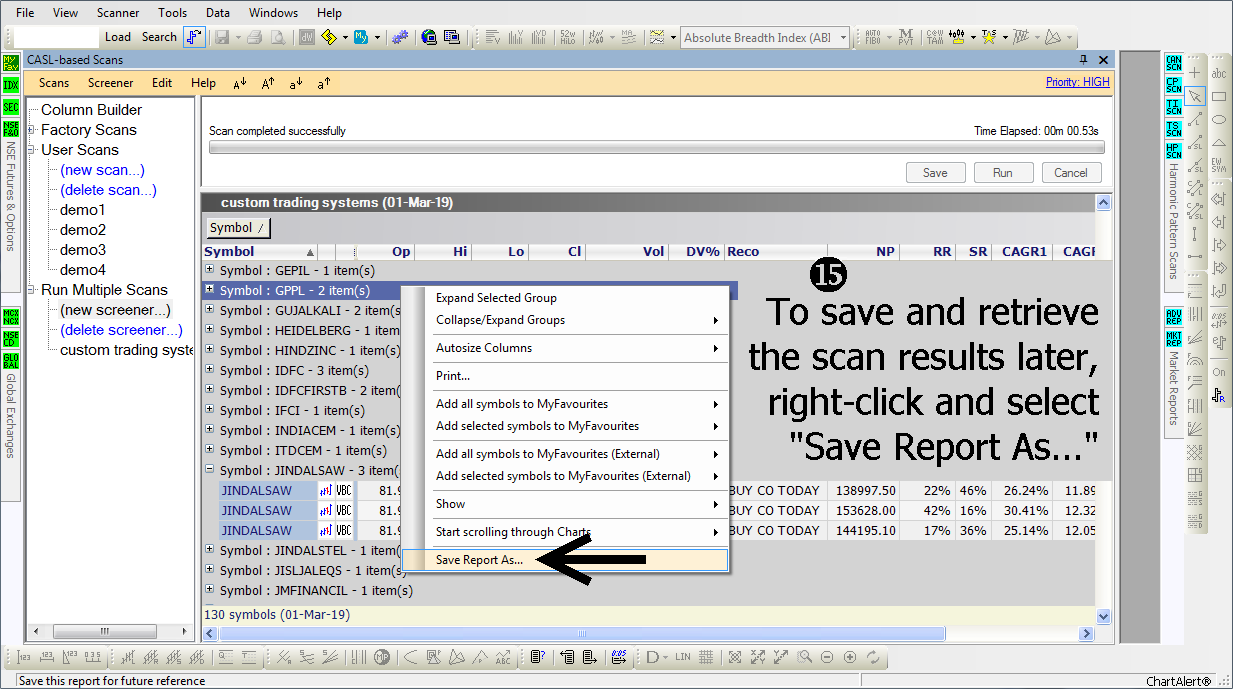Click the Cancel button
The width and height of the screenshot is (1233, 689).
(x=1071, y=173)
